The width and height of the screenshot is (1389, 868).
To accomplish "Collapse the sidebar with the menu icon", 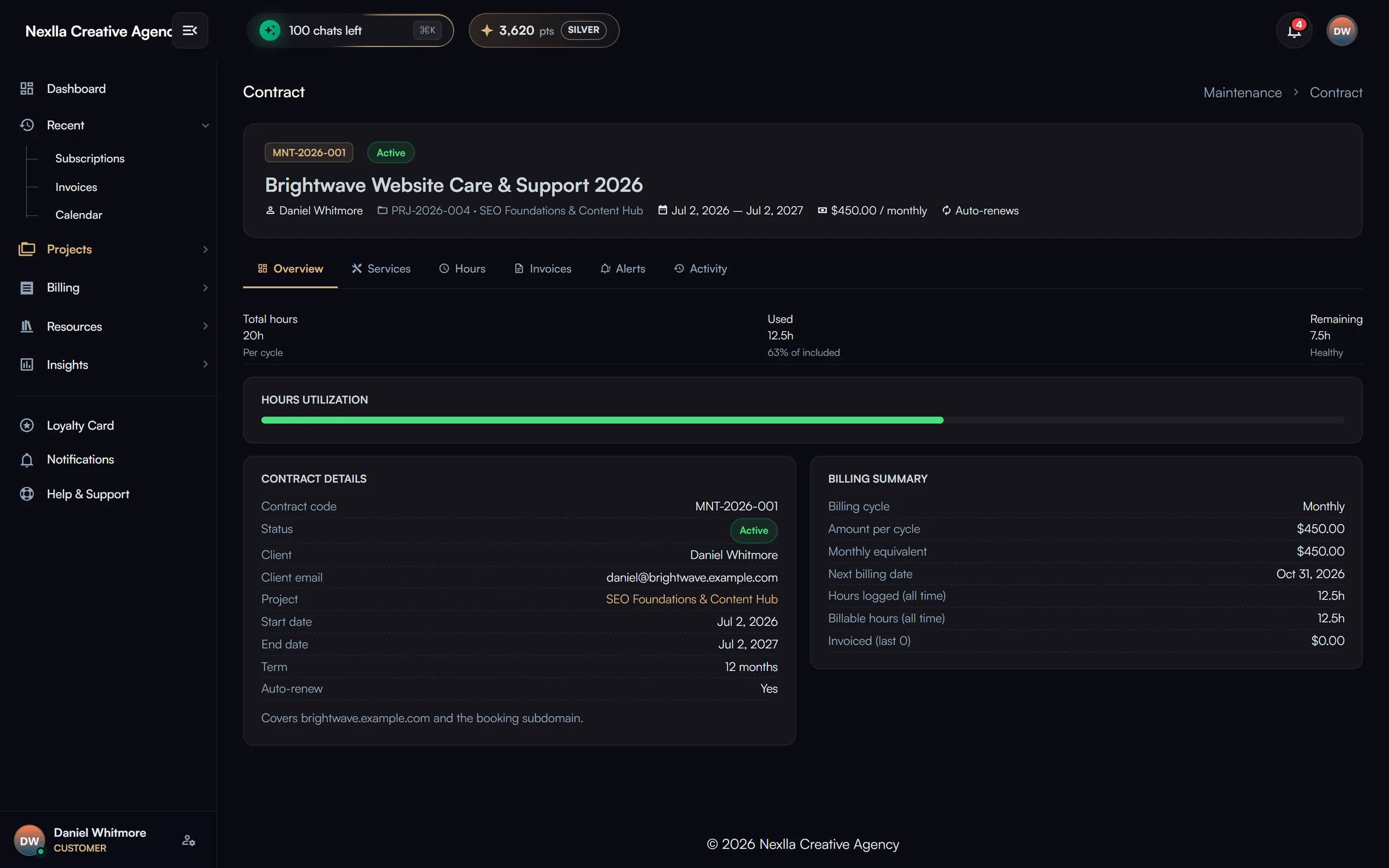I will (190, 30).
